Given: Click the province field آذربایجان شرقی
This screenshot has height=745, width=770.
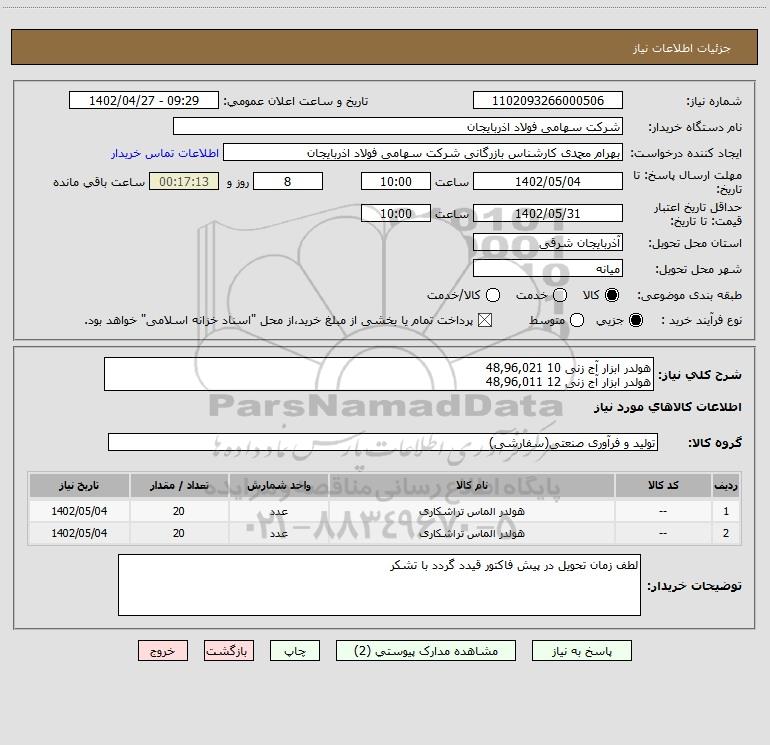Looking at the screenshot, I should click(548, 243).
